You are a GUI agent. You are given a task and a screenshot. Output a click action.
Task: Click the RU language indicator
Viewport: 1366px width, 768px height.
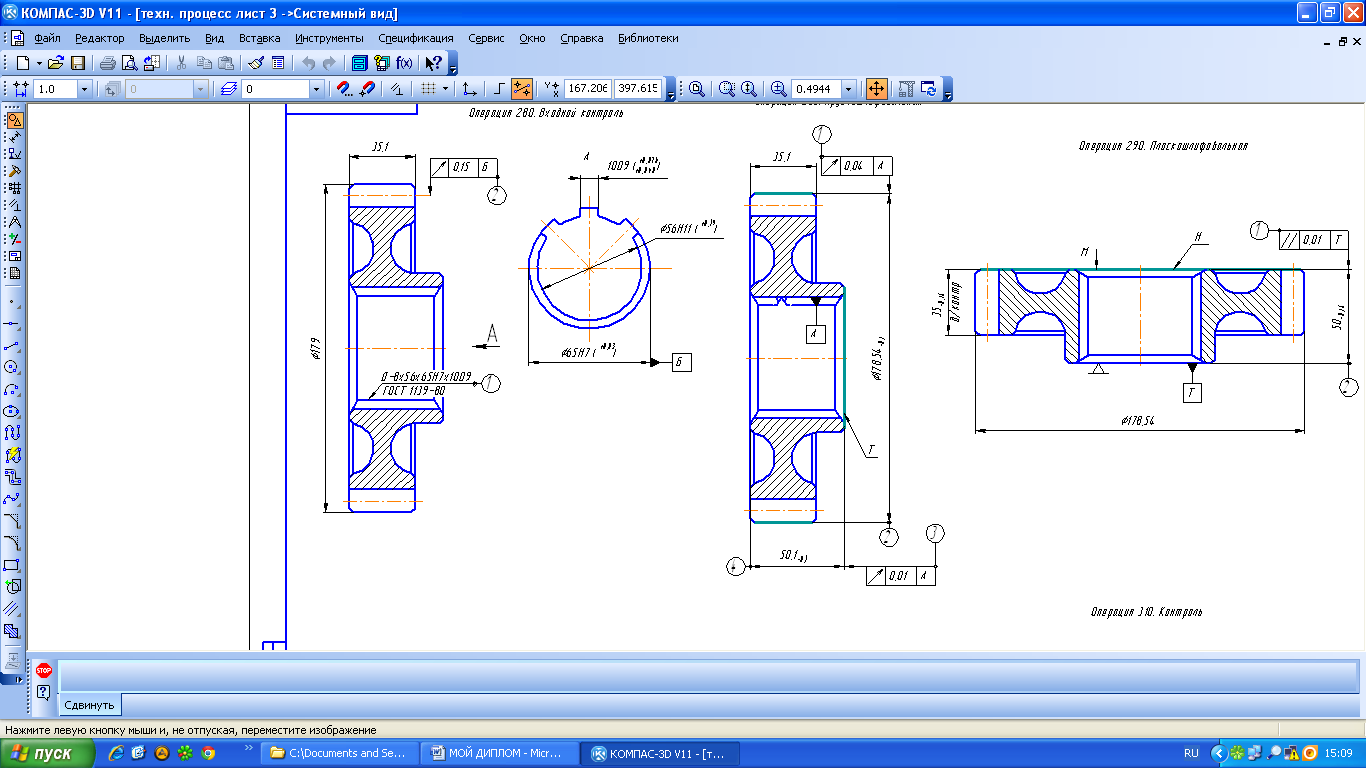(1191, 754)
